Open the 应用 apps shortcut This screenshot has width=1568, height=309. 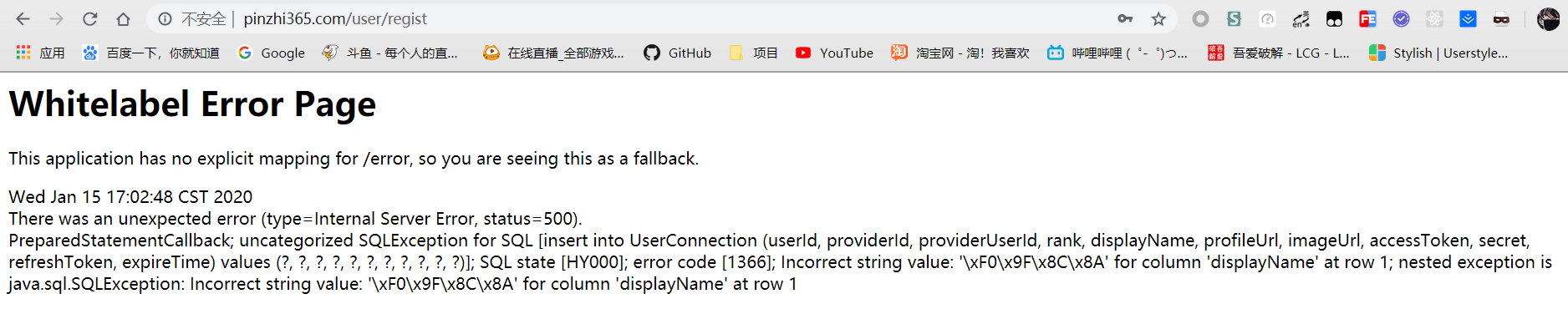point(40,53)
